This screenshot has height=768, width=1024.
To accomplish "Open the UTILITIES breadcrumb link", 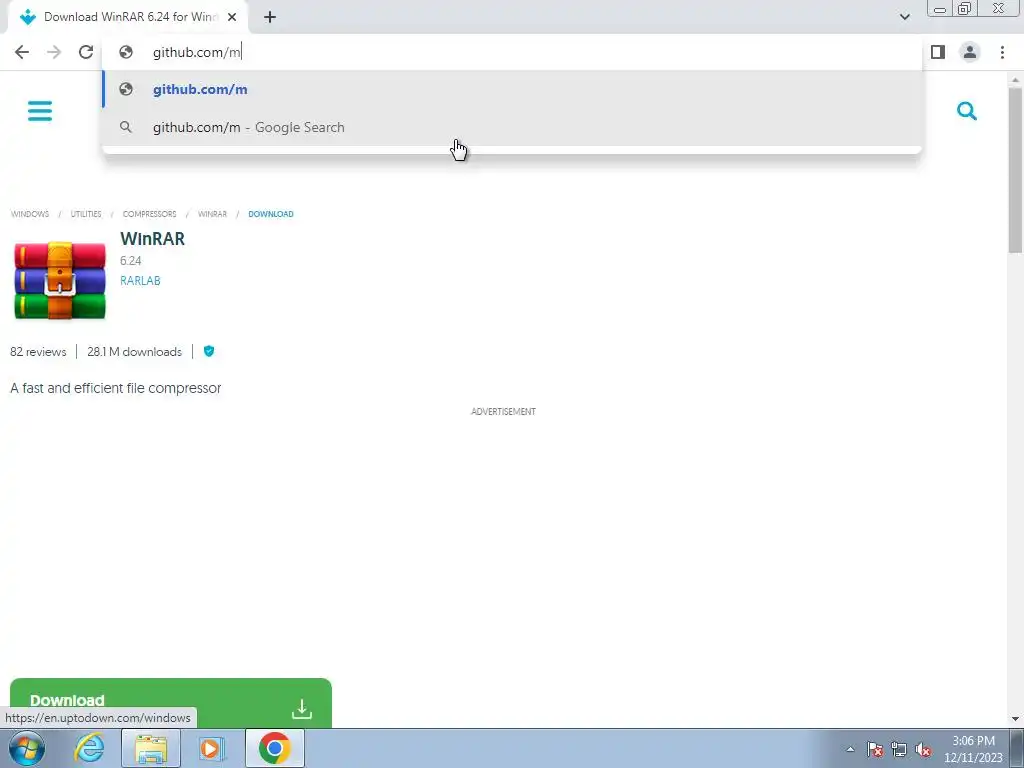I will click(x=86, y=214).
